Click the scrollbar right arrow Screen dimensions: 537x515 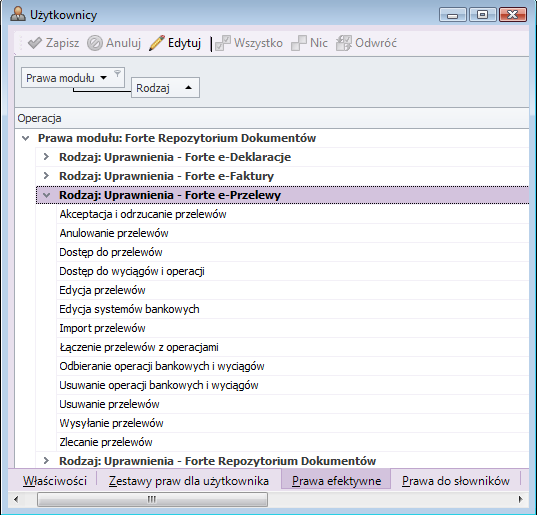521,499
